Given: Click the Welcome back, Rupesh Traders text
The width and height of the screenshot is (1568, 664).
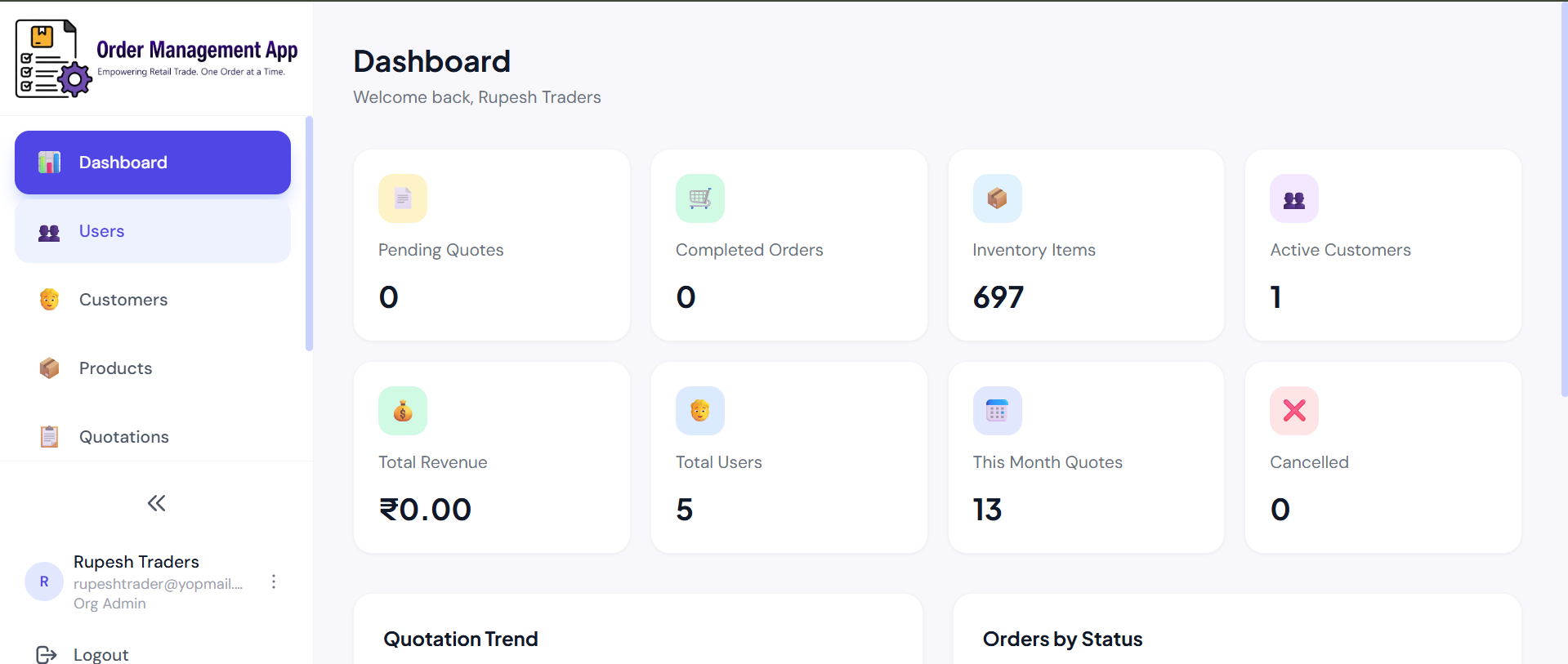Looking at the screenshot, I should coord(477,97).
